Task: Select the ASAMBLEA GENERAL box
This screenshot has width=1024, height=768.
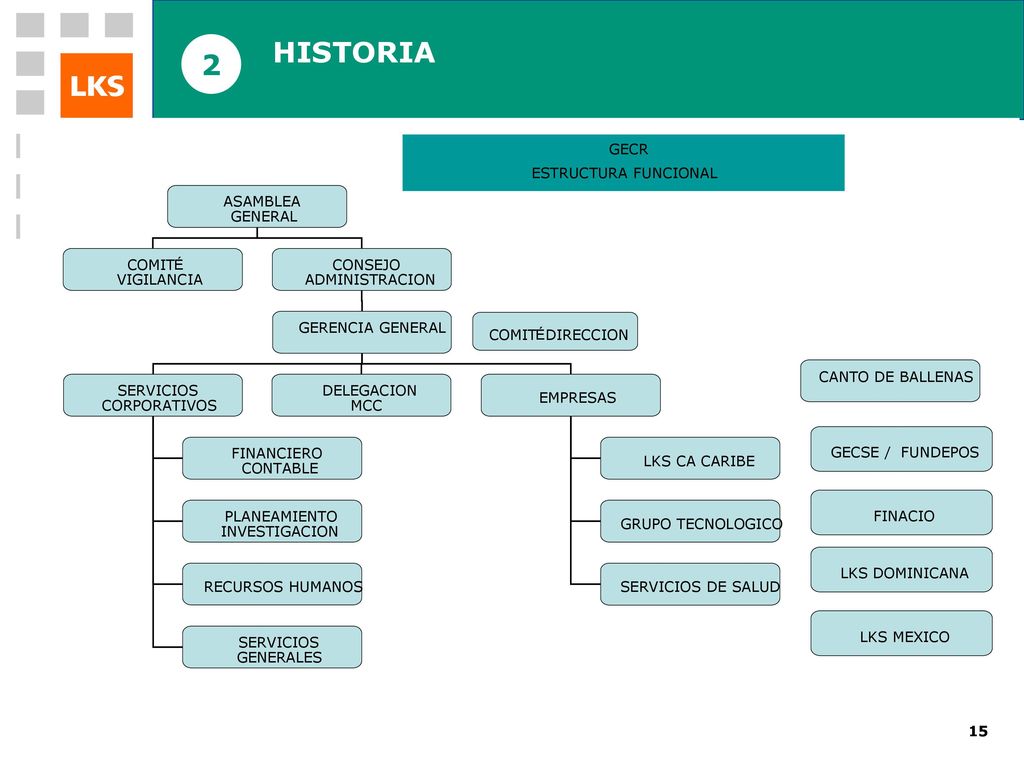Action: click(x=257, y=207)
